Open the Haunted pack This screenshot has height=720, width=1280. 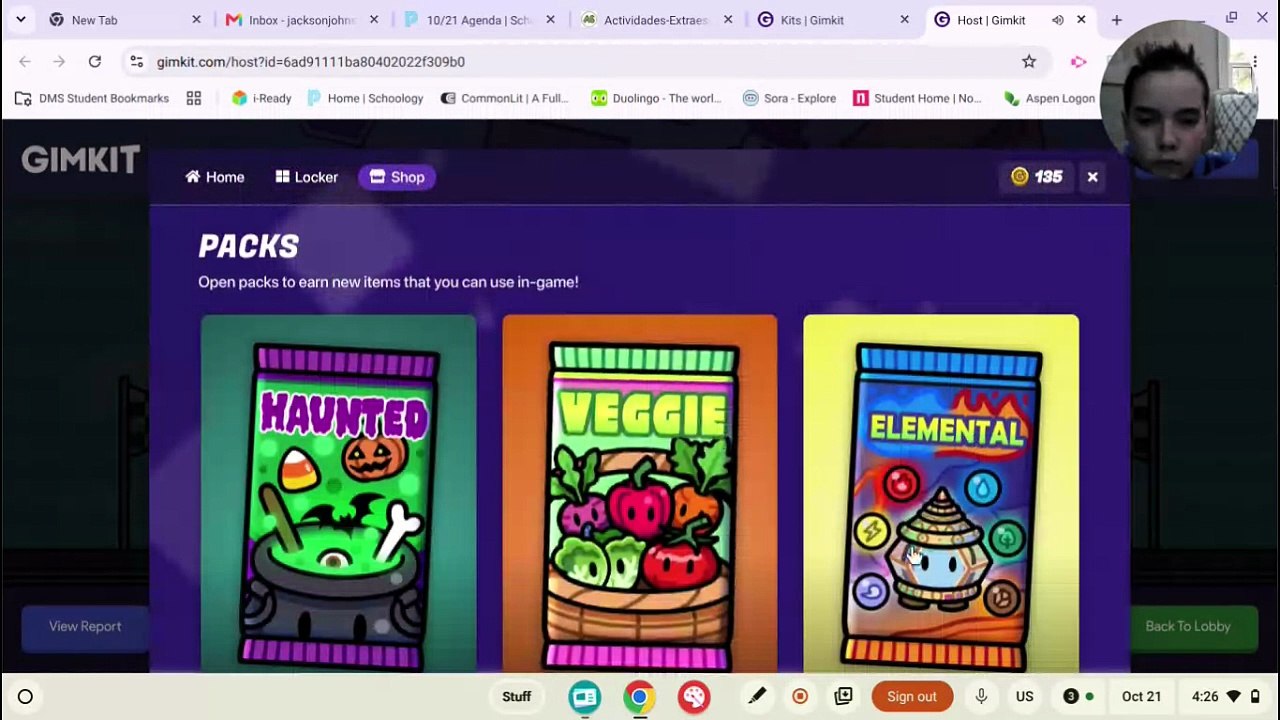click(338, 493)
